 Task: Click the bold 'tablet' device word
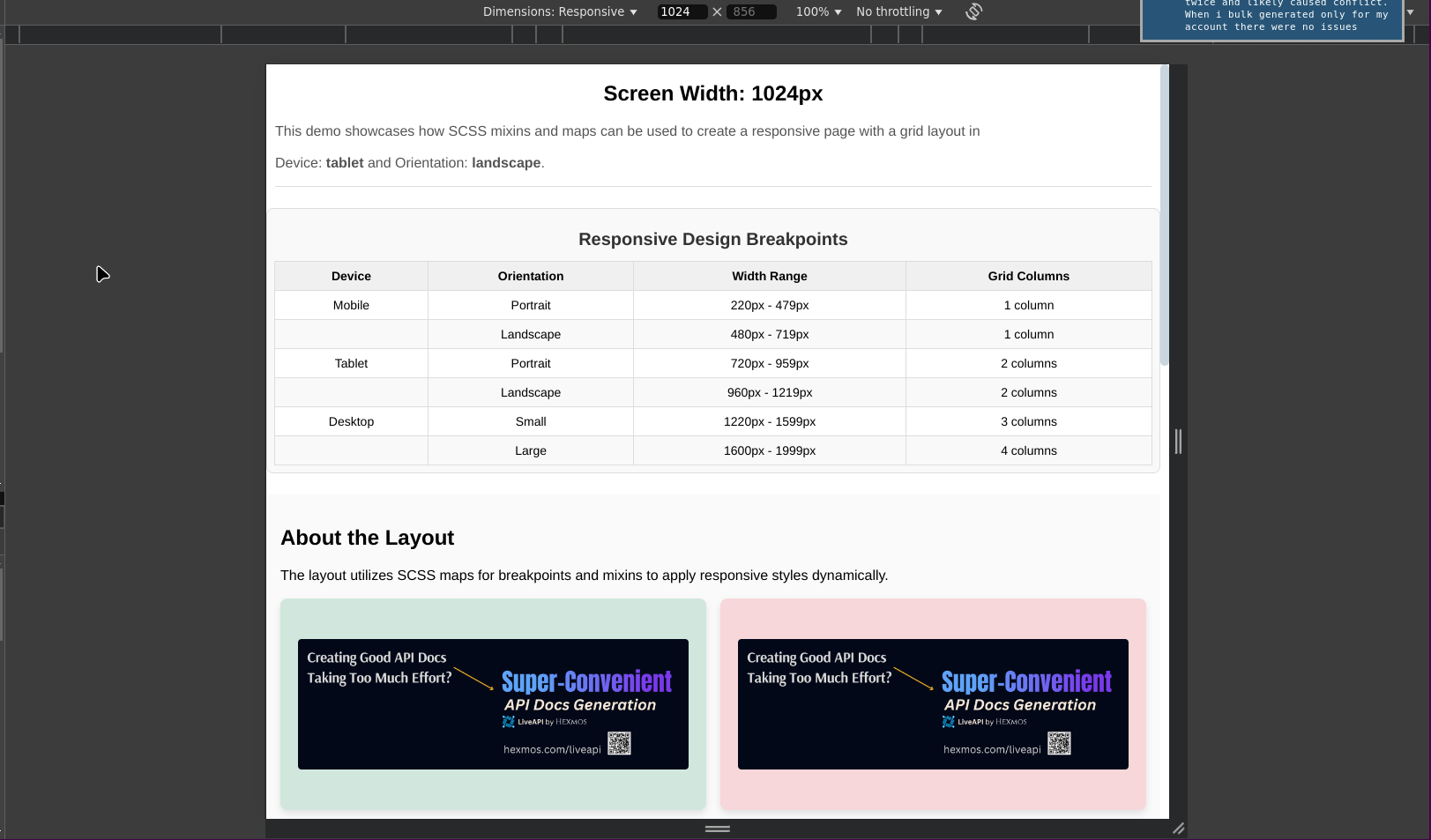(345, 163)
